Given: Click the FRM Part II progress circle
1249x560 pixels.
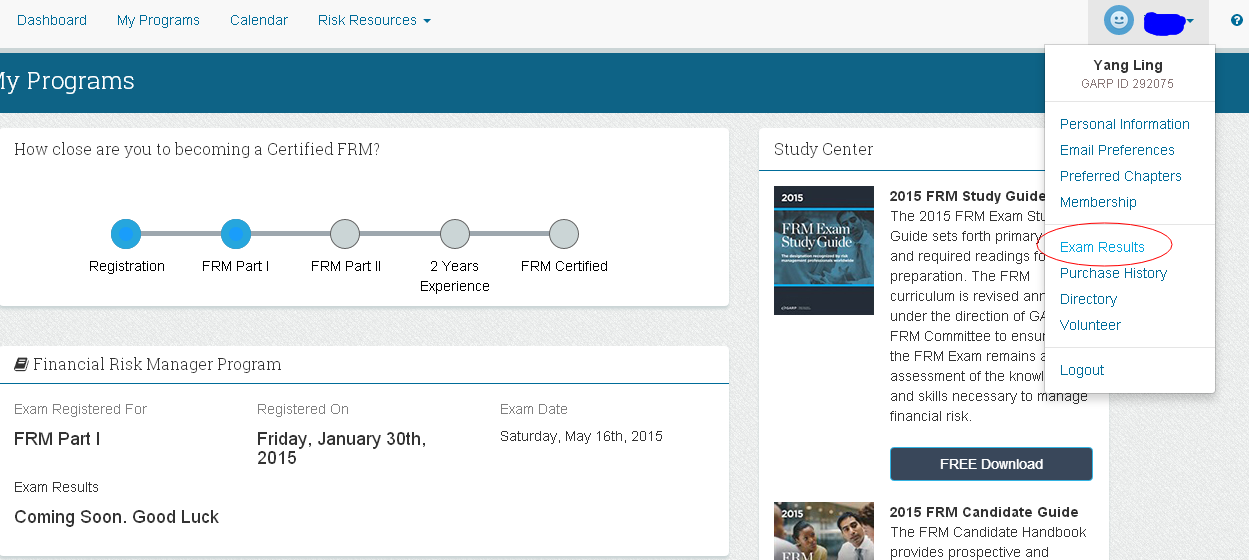Looking at the screenshot, I should click(345, 234).
